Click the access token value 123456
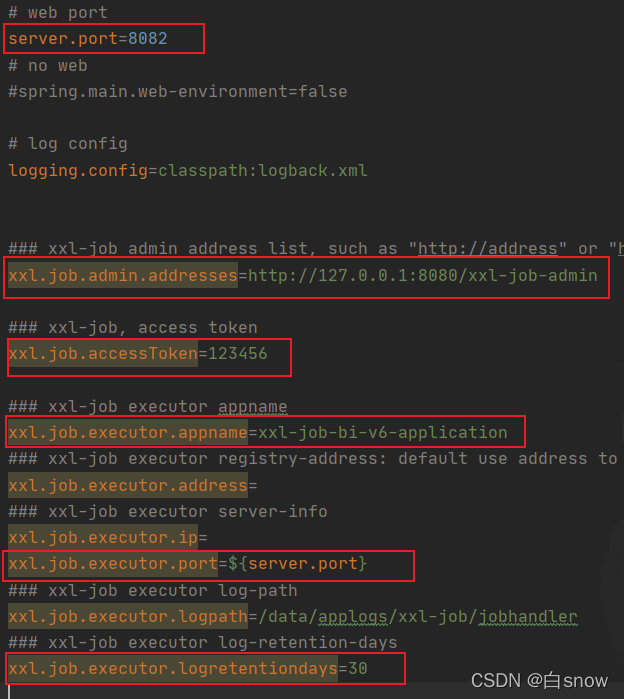This screenshot has height=699, width=624. pyautogui.click(x=238, y=354)
